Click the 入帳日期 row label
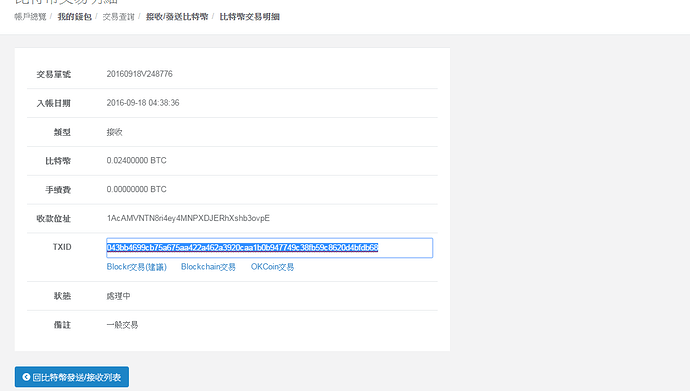 pos(54,103)
